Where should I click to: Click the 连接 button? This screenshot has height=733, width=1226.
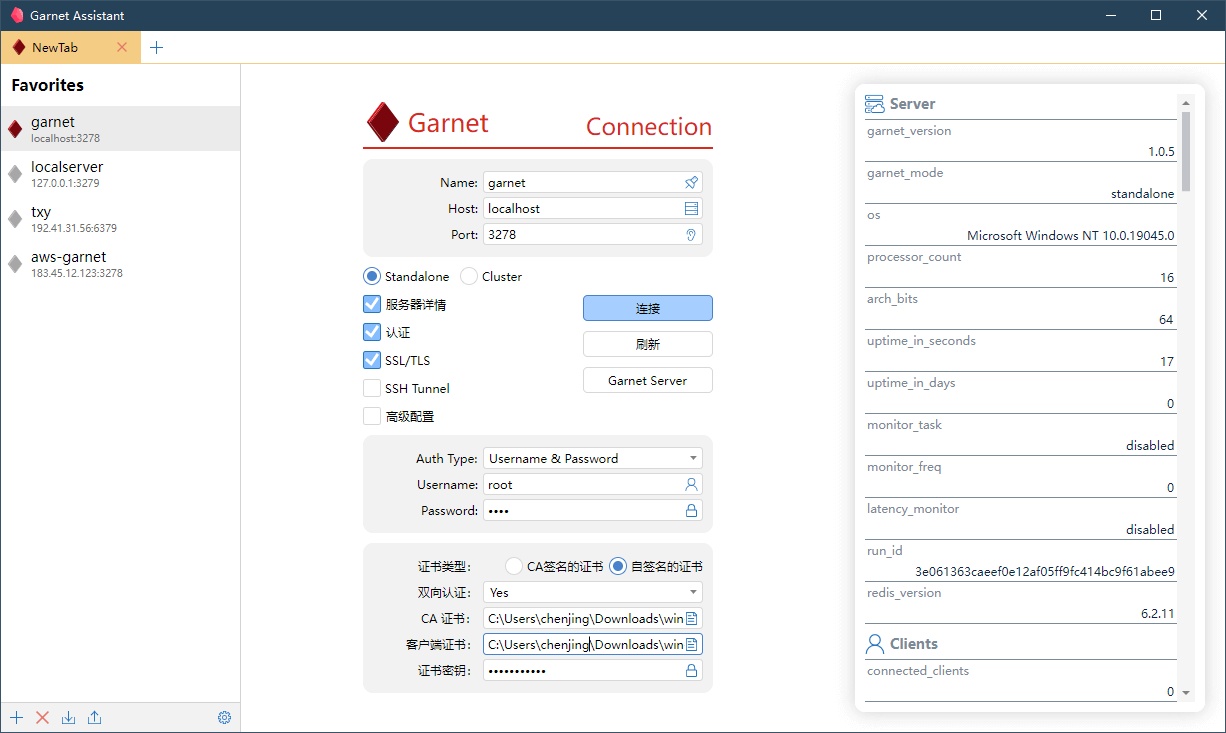point(647,308)
